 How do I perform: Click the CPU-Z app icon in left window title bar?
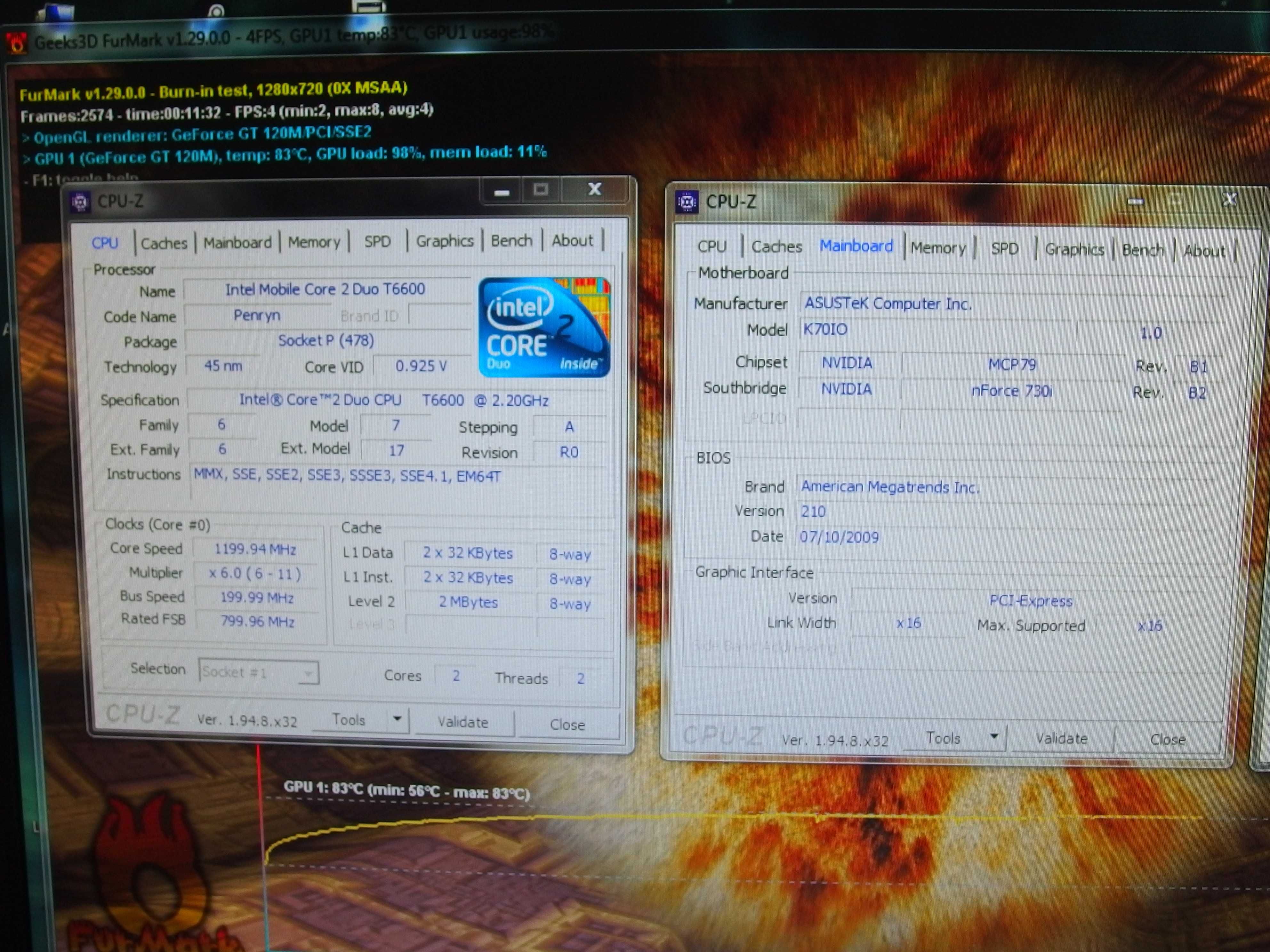point(80,202)
